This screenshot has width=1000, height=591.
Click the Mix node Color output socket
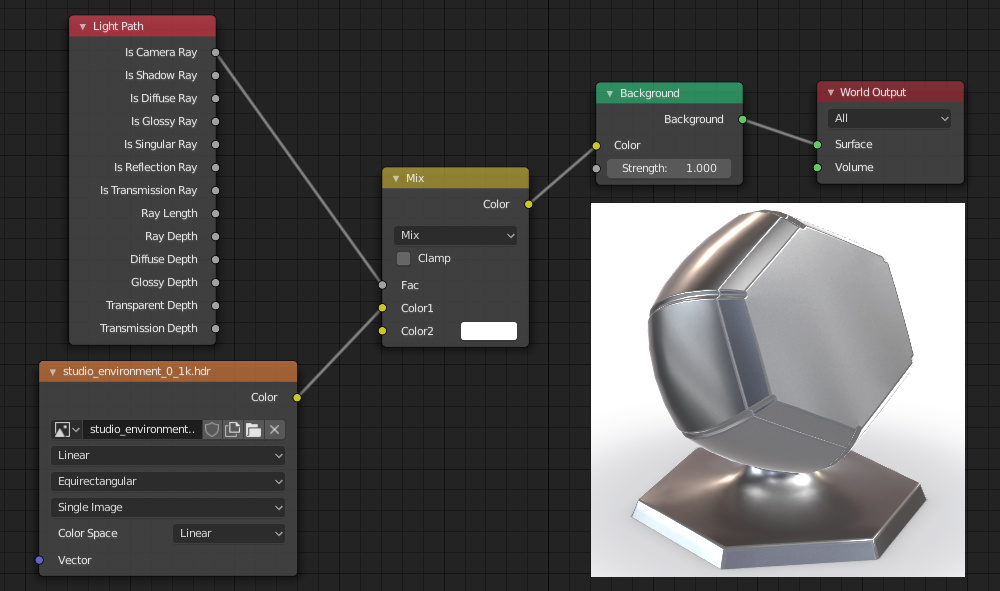(x=529, y=204)
